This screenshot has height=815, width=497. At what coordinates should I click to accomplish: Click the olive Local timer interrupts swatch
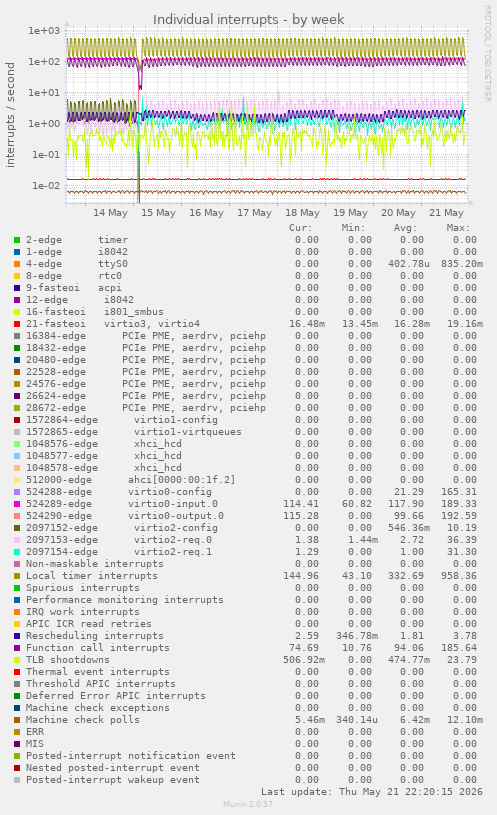(x=17, y=576)
